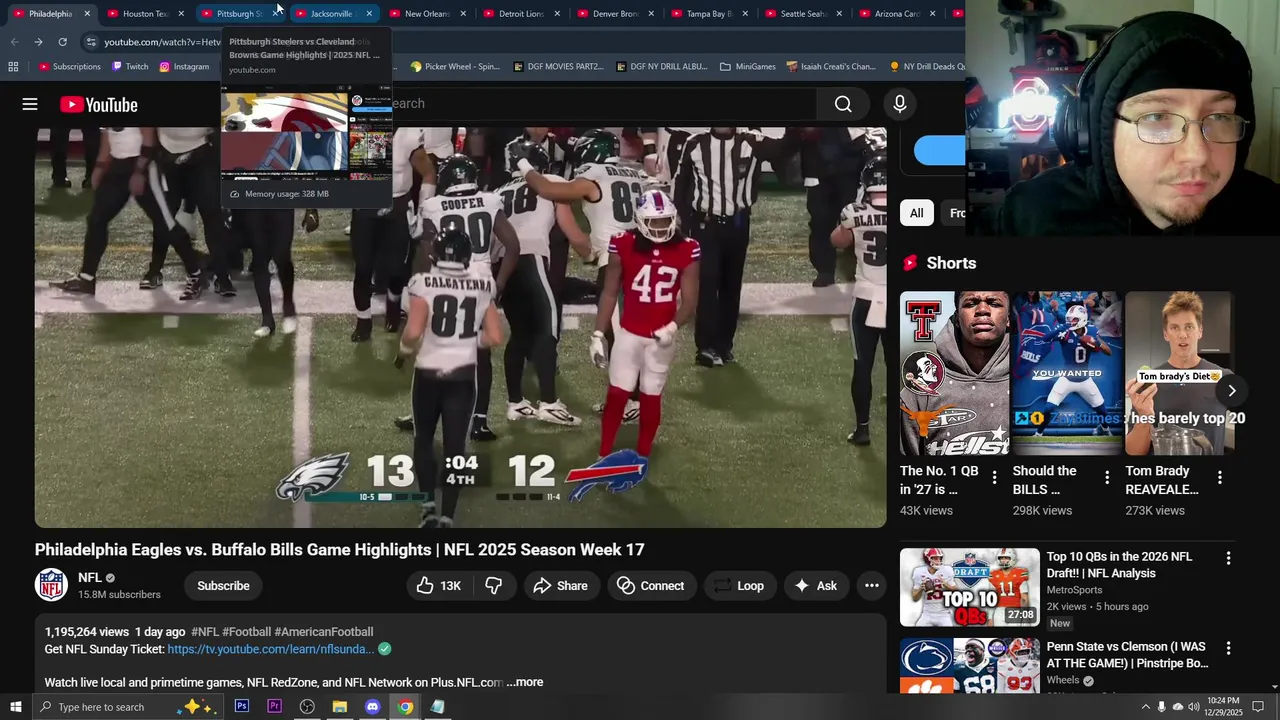The image size is (1280, 720).
Task: Open the Chrome apps grid icon
Action: tap(13, 67)
